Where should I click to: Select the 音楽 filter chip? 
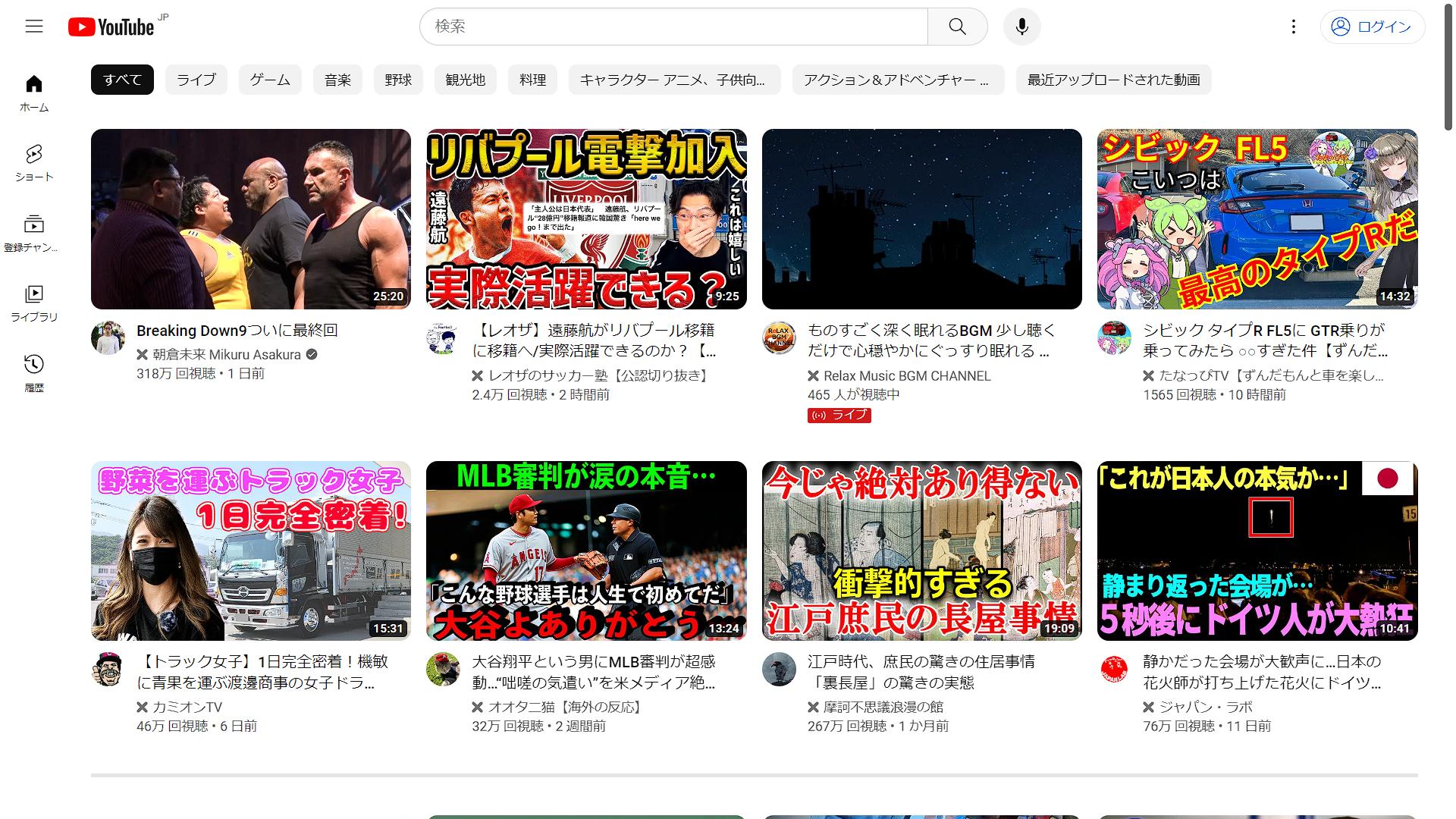337,80
